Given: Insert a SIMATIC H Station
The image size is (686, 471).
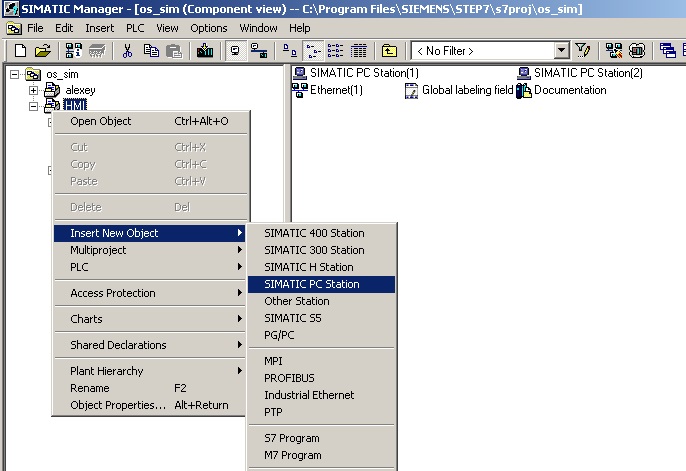Looking at the screenshot, I should 322,267.
